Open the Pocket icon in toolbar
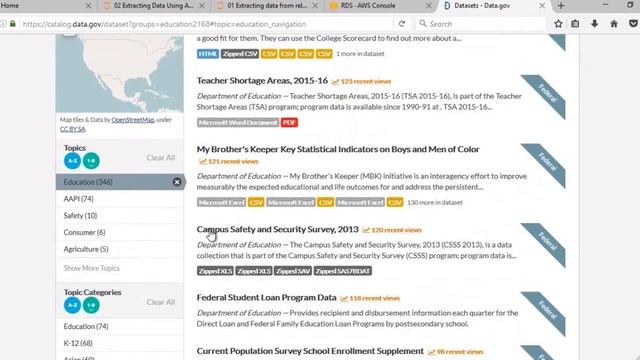Image resolution: width=640 pixels, height=360 pixels. coord(633,24)
